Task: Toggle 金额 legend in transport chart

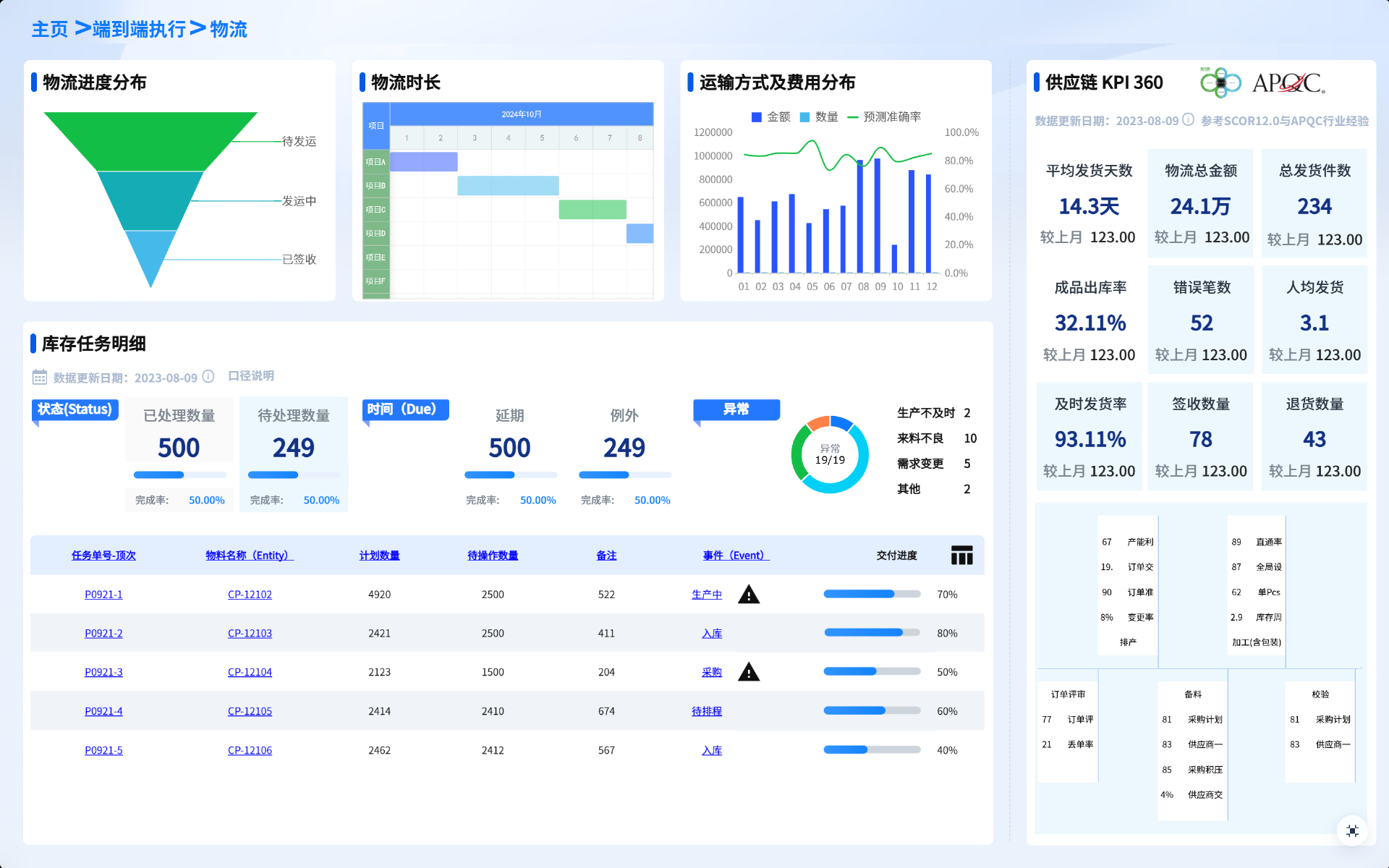Action: (x=771, y=117)
